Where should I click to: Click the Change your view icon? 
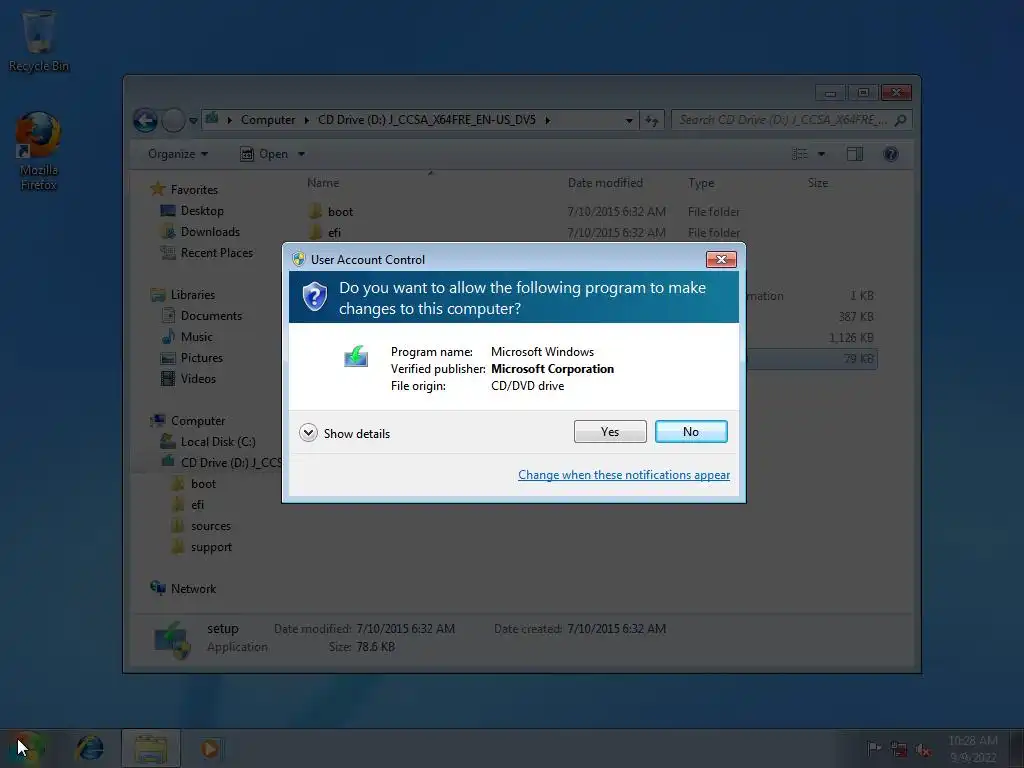click(800, 154)
